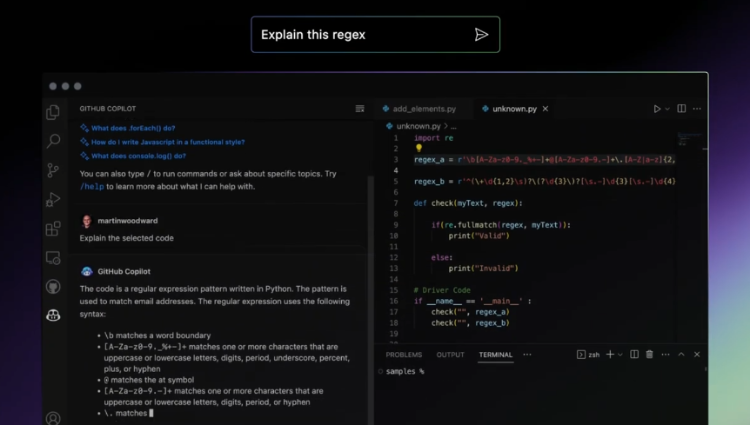The image size is (750, 425).
Task: Open the Search view in activity bar
Action: 53,141
